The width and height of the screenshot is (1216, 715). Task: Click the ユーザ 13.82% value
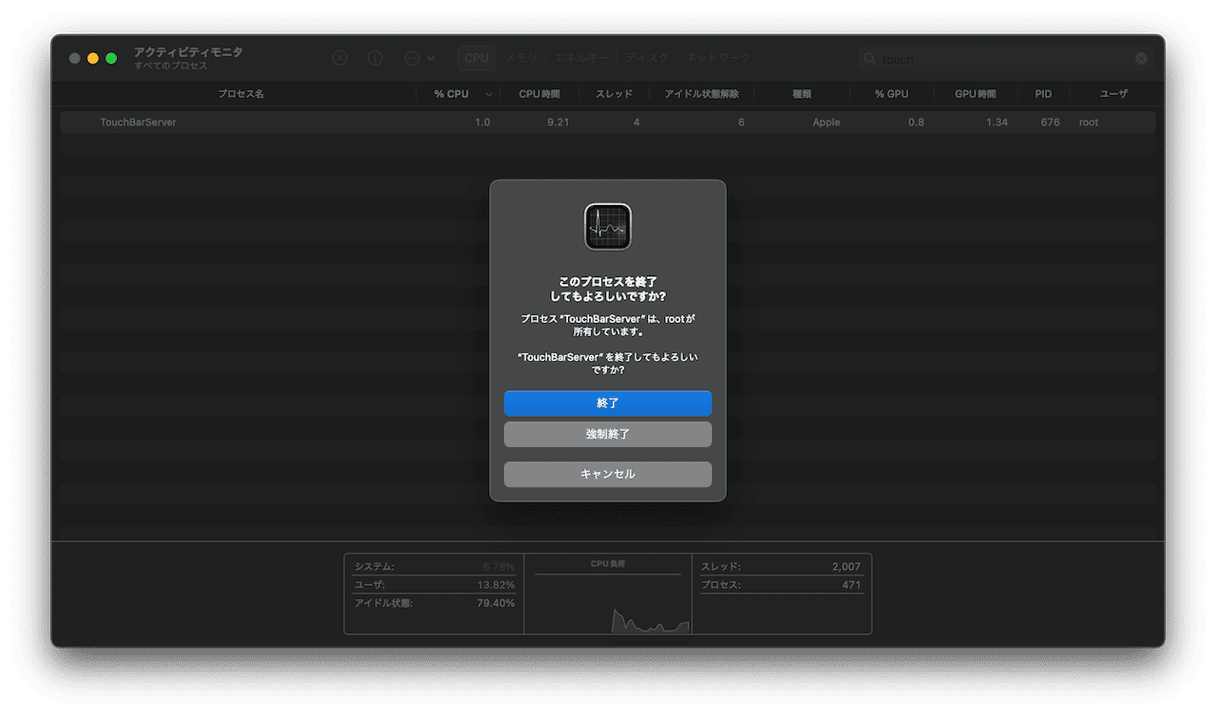click(x=496, y=585)
